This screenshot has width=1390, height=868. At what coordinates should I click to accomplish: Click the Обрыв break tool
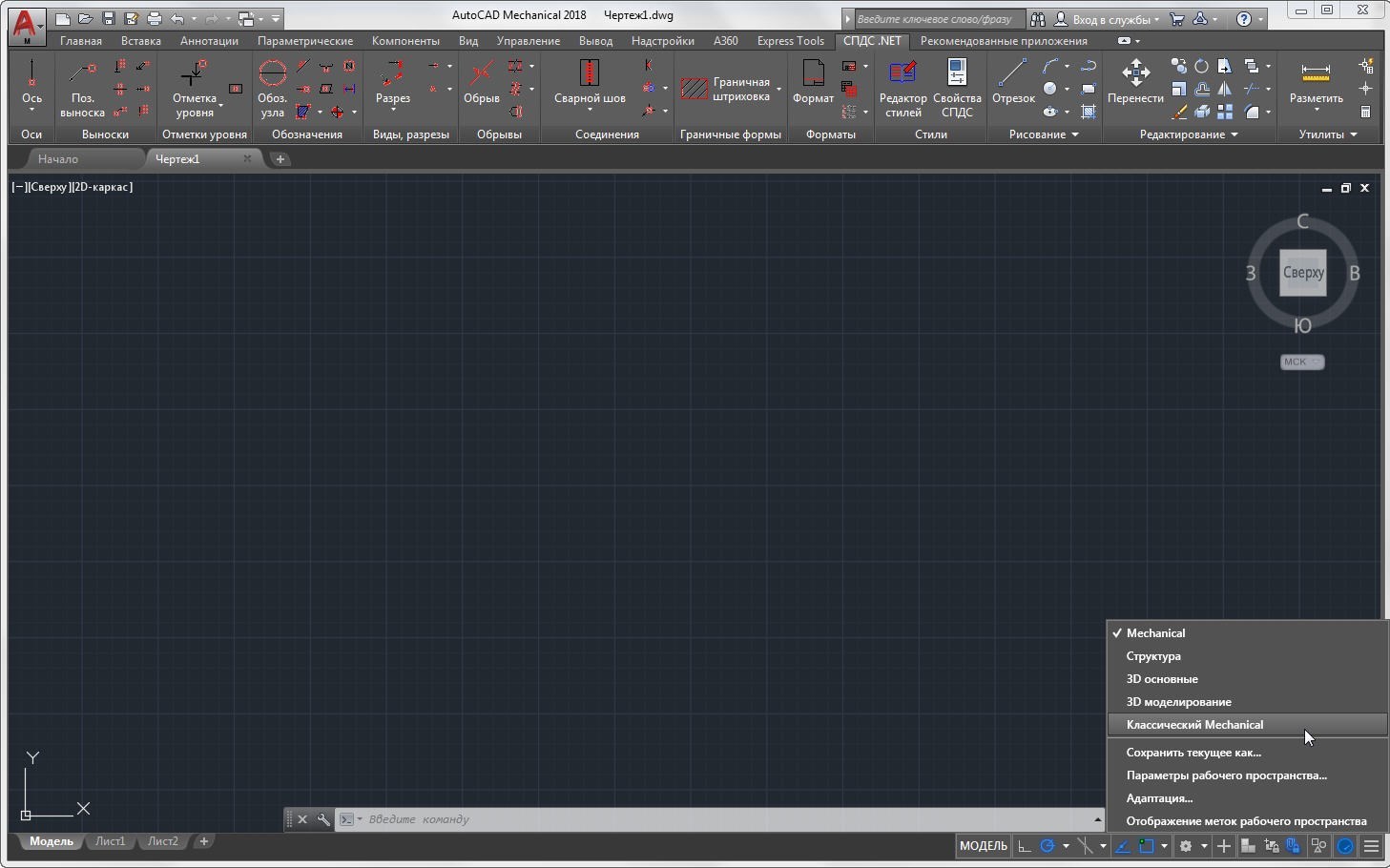point(481,82)
